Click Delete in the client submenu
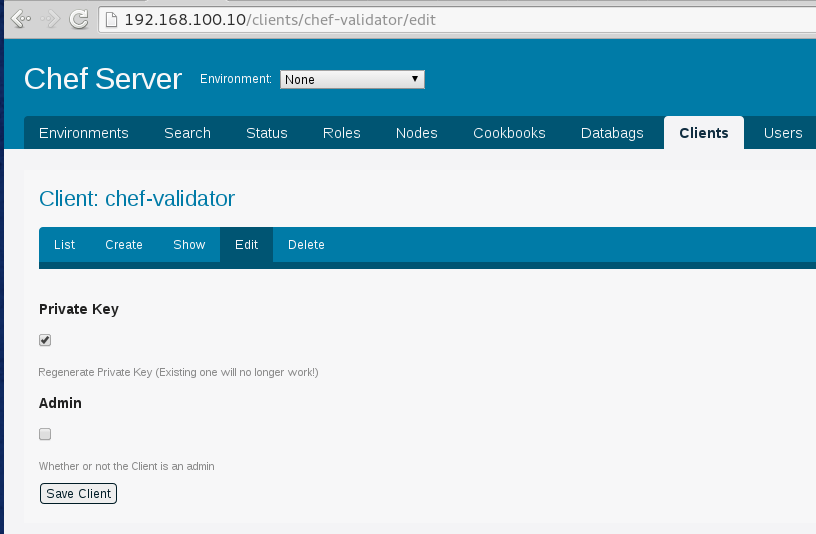This screenshot has height=534, width=816. [x=306, y=245]
